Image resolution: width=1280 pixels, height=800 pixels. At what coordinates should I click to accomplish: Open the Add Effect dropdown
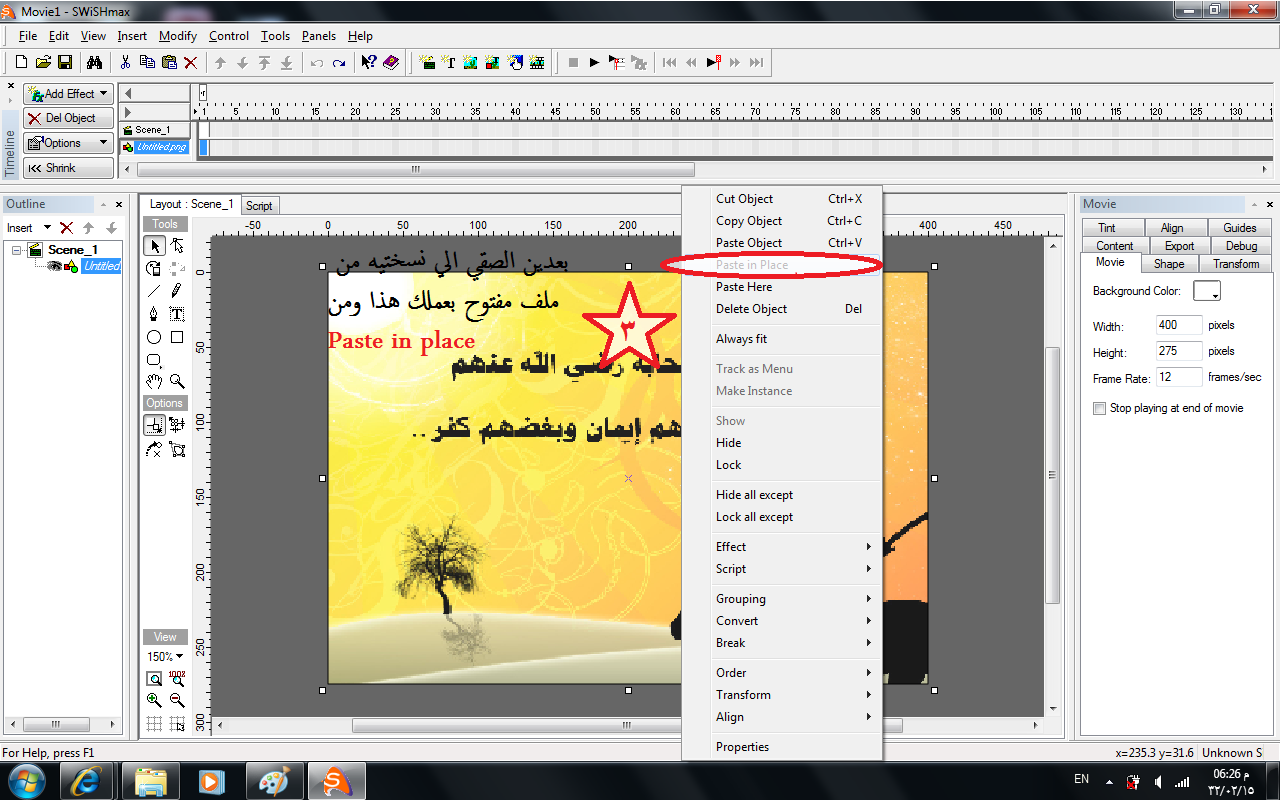(x=67, y=93)
